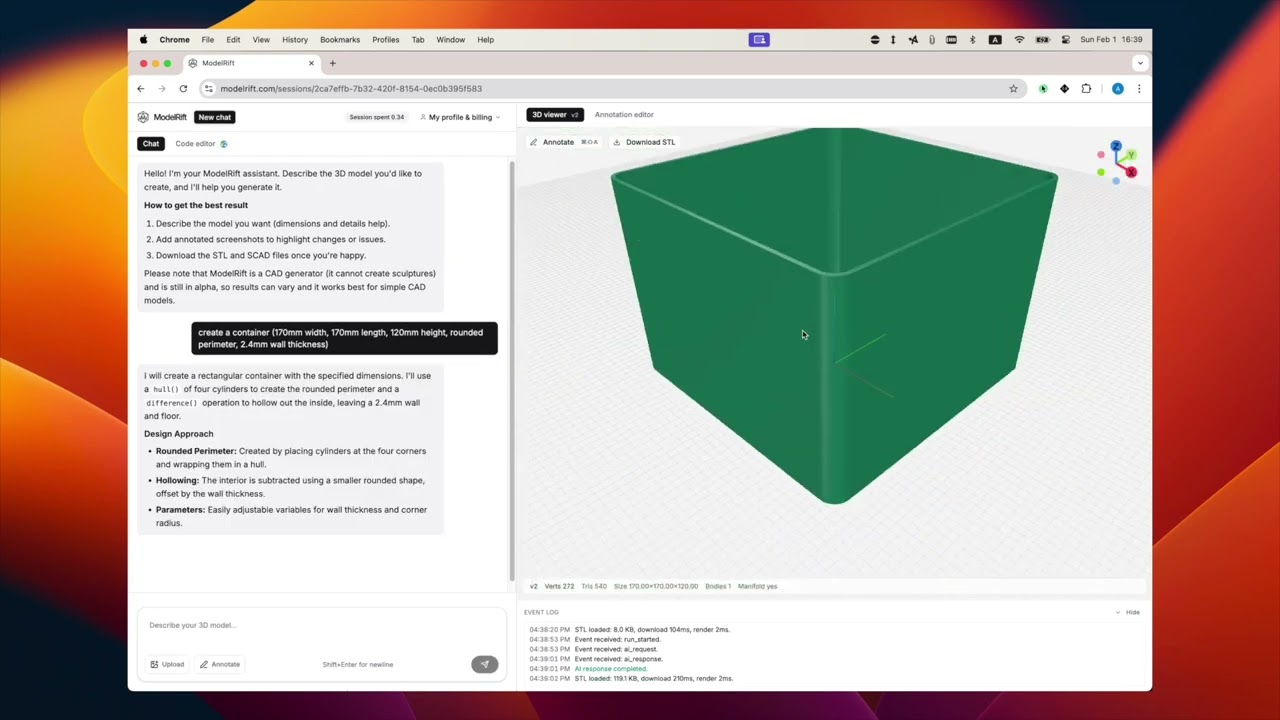The height and width of the screenshot is (720, 1280).
Task: Click the chat panel vertical scrollbar
Action: coord(513,370)
